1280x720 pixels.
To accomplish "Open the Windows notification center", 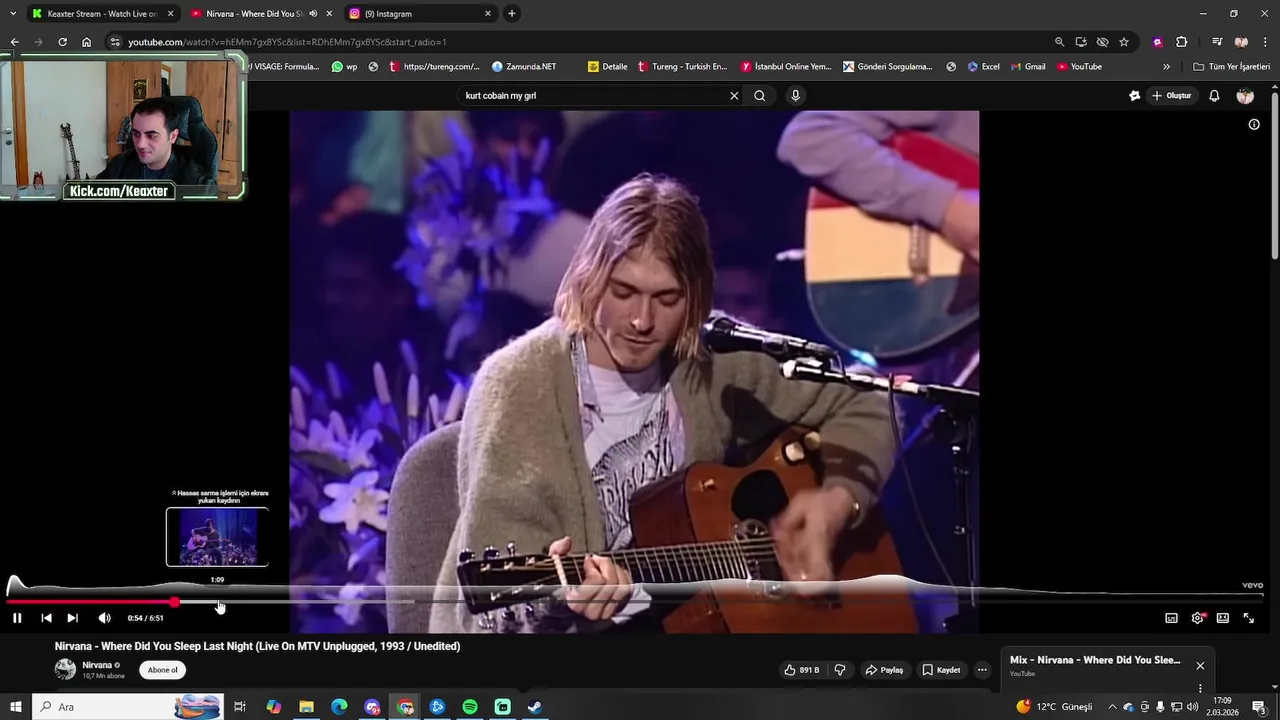I will [x=1259, y=707].
